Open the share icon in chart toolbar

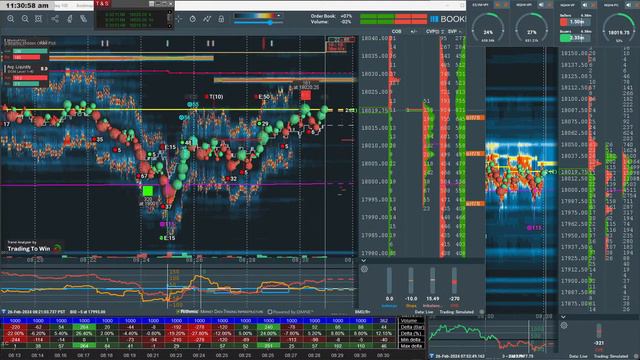(55, 19)
